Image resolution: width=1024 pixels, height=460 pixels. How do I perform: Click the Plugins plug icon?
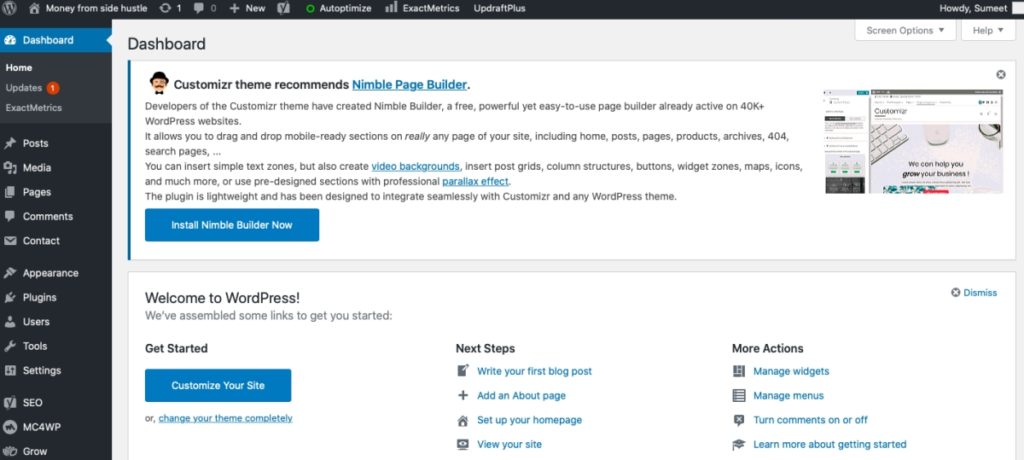click(10, 297)
